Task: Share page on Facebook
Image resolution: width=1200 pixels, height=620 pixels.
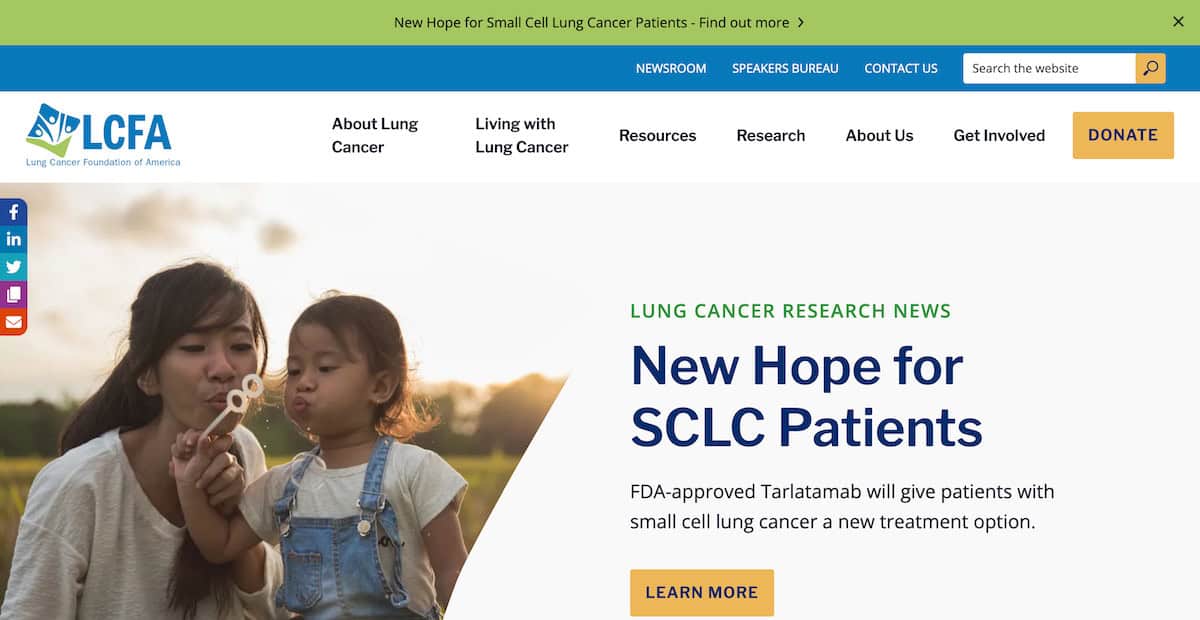Action: pos(13,212)
